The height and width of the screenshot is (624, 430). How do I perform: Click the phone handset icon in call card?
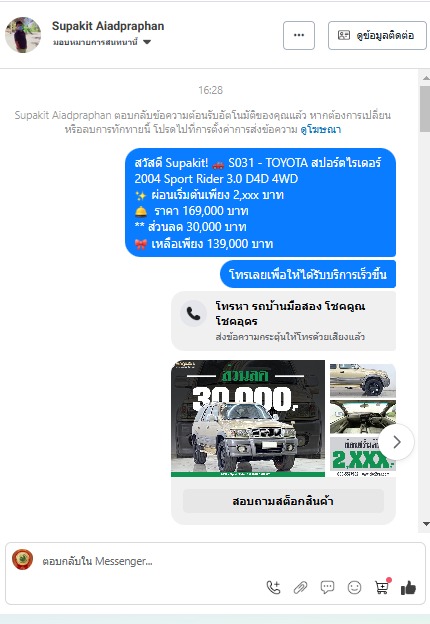pyautogui.click(x=193, y=314)
